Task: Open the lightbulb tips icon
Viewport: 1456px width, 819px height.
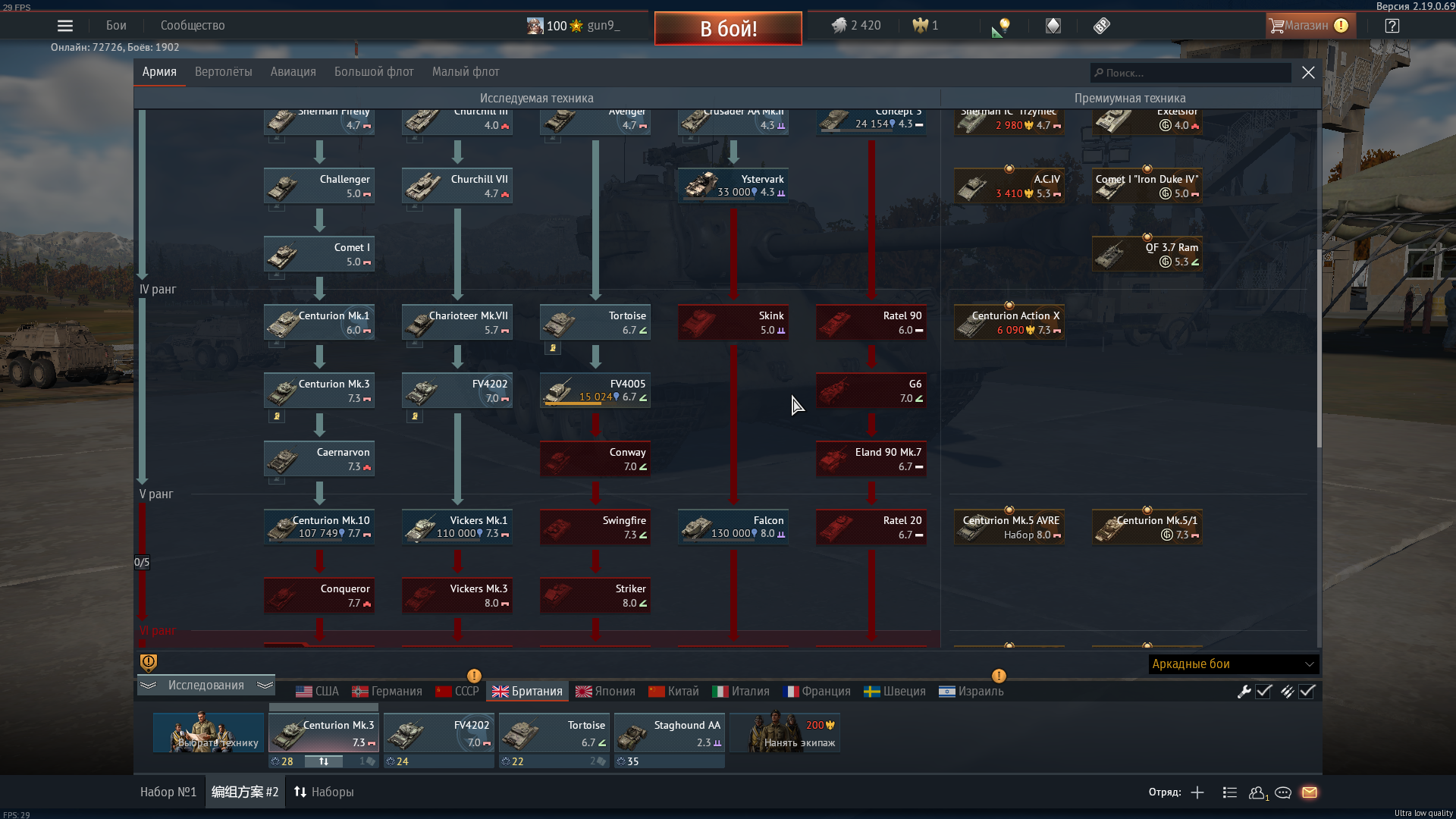Action: pos(1001,27)
